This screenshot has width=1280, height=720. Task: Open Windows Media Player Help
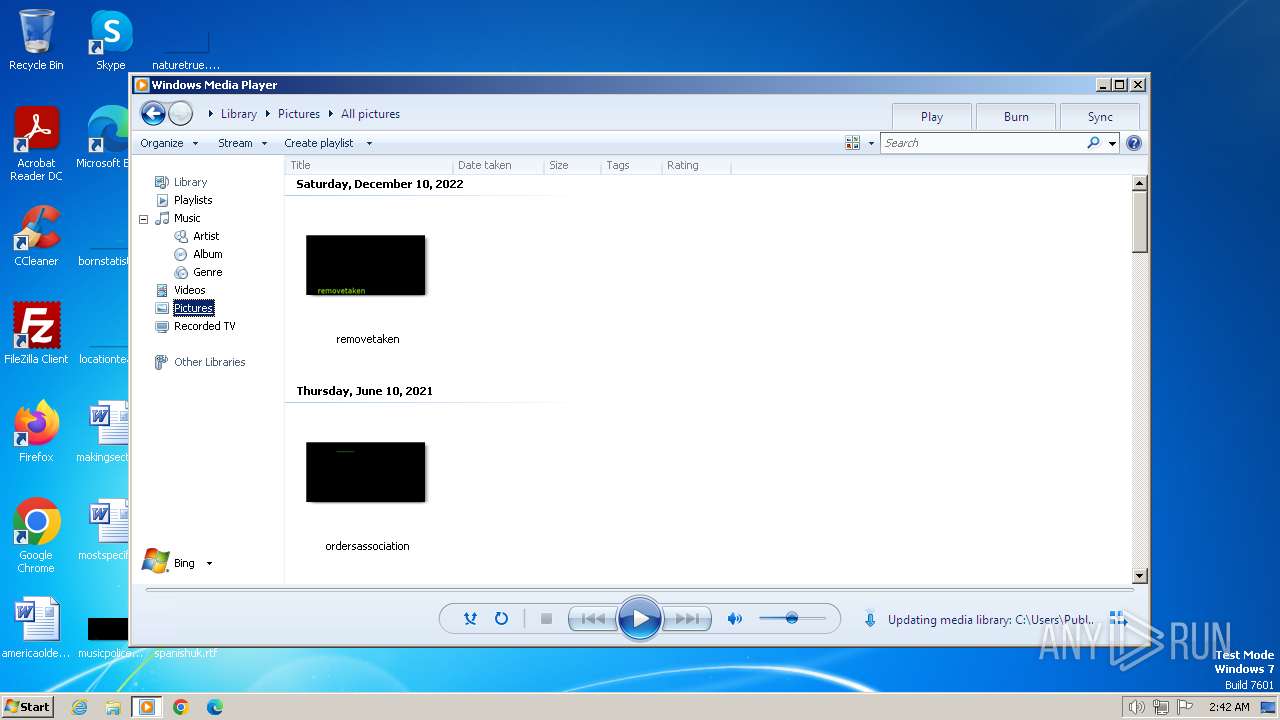(x=1134, y=143)
